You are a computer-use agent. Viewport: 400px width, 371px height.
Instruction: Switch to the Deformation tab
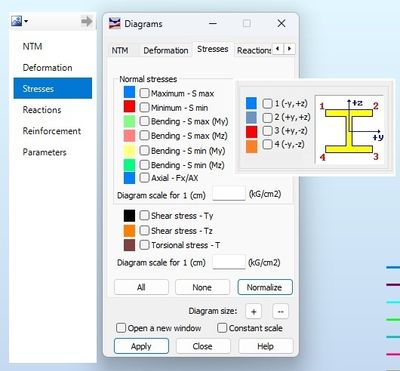166,50
